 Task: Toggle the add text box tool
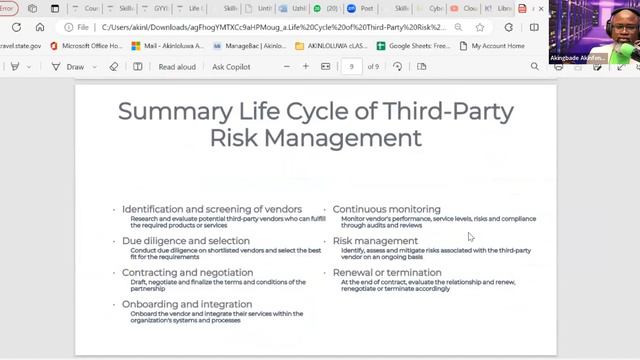tap(138, 67)
